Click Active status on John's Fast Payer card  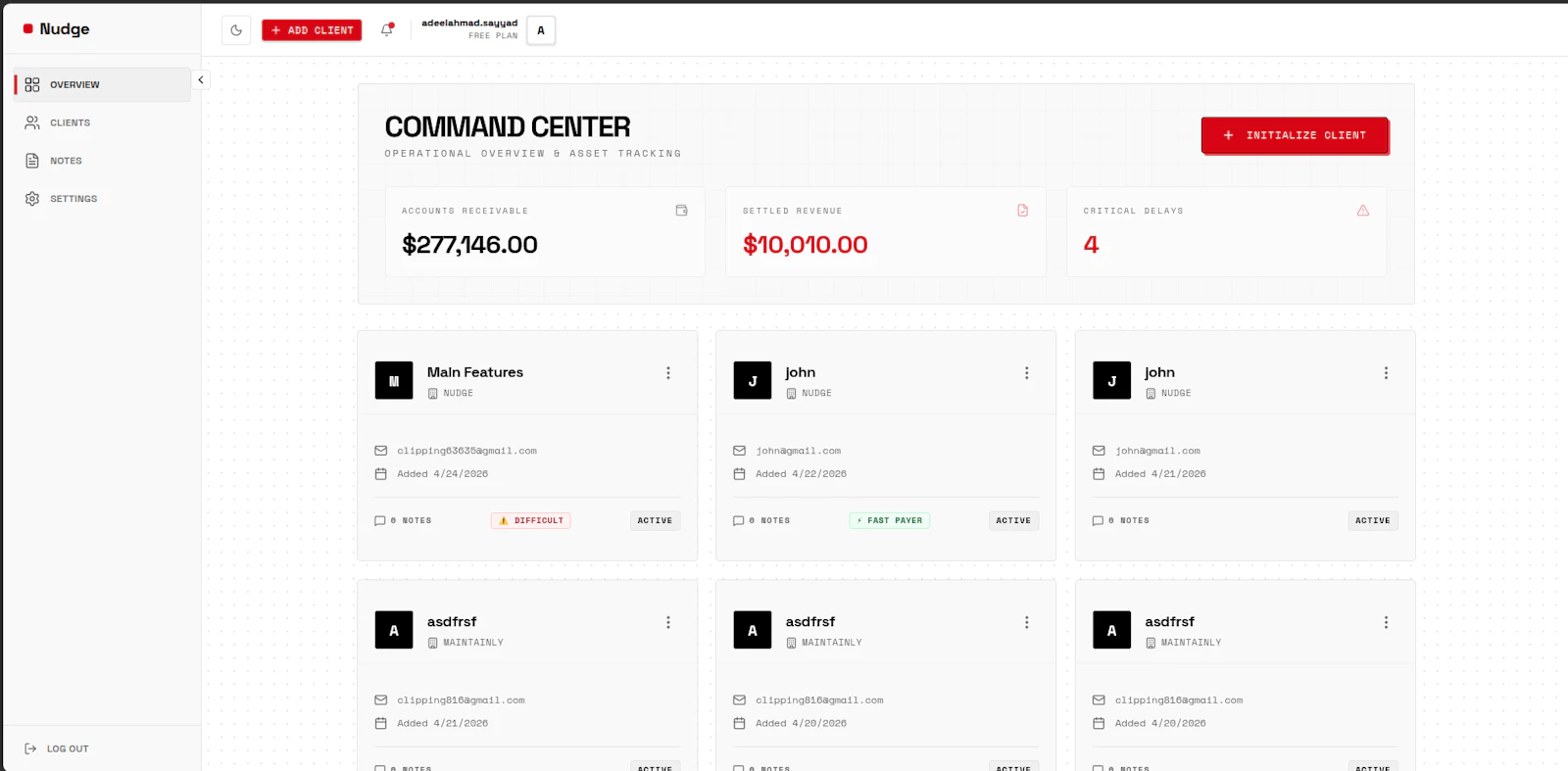click(1013, 521)
